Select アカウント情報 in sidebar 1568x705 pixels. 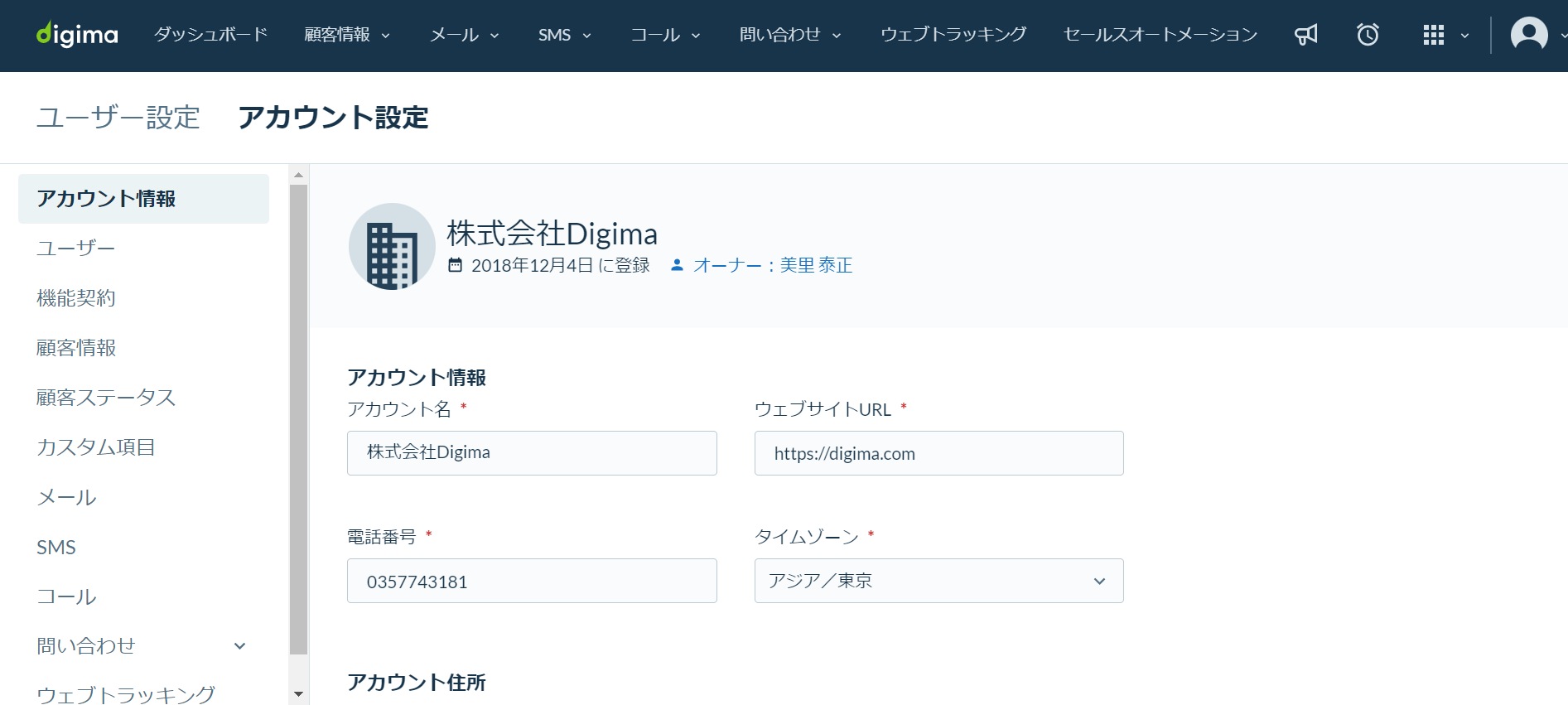(x=144, y=199)
